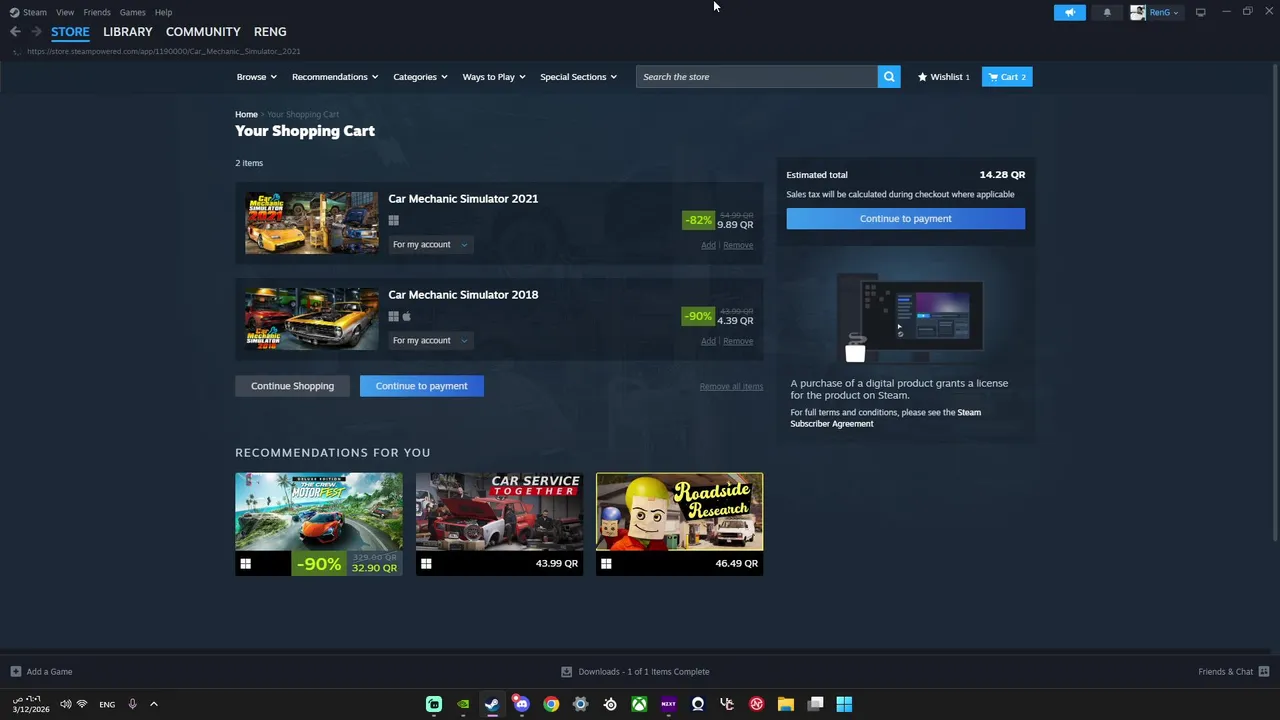Open the View menu

tap(65, 12)
